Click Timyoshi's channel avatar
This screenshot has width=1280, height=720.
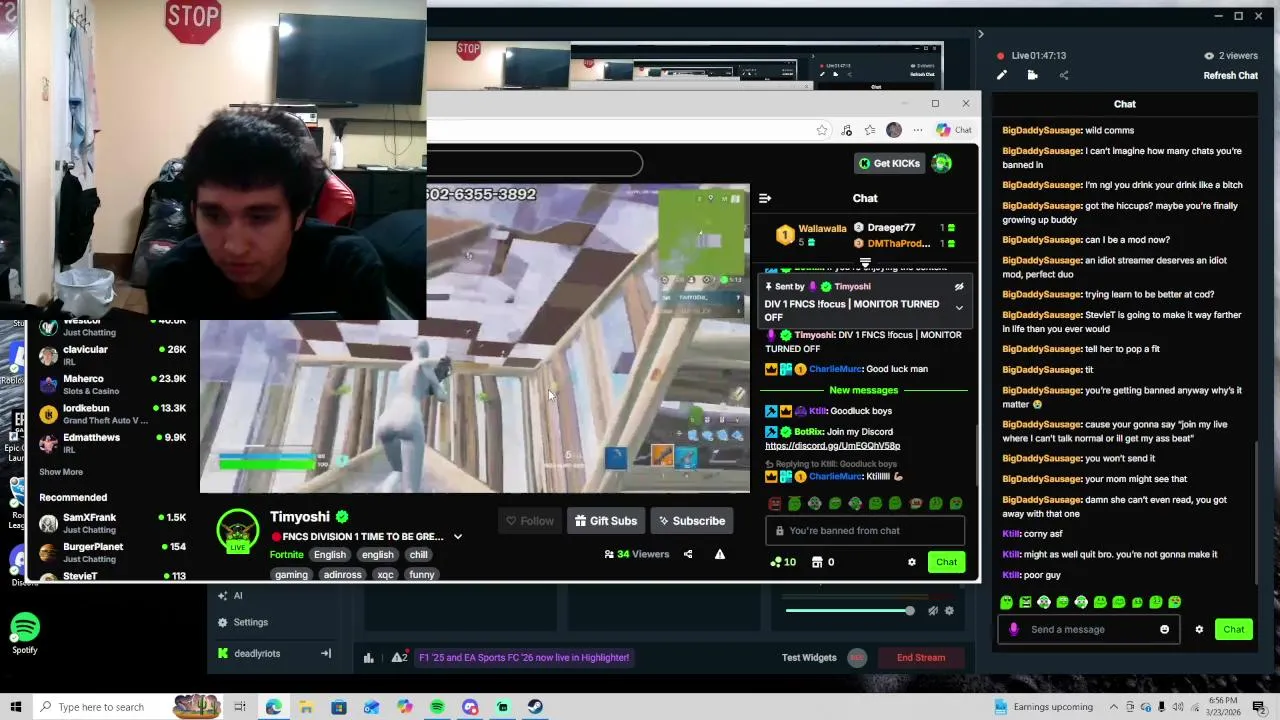point(238,532)
